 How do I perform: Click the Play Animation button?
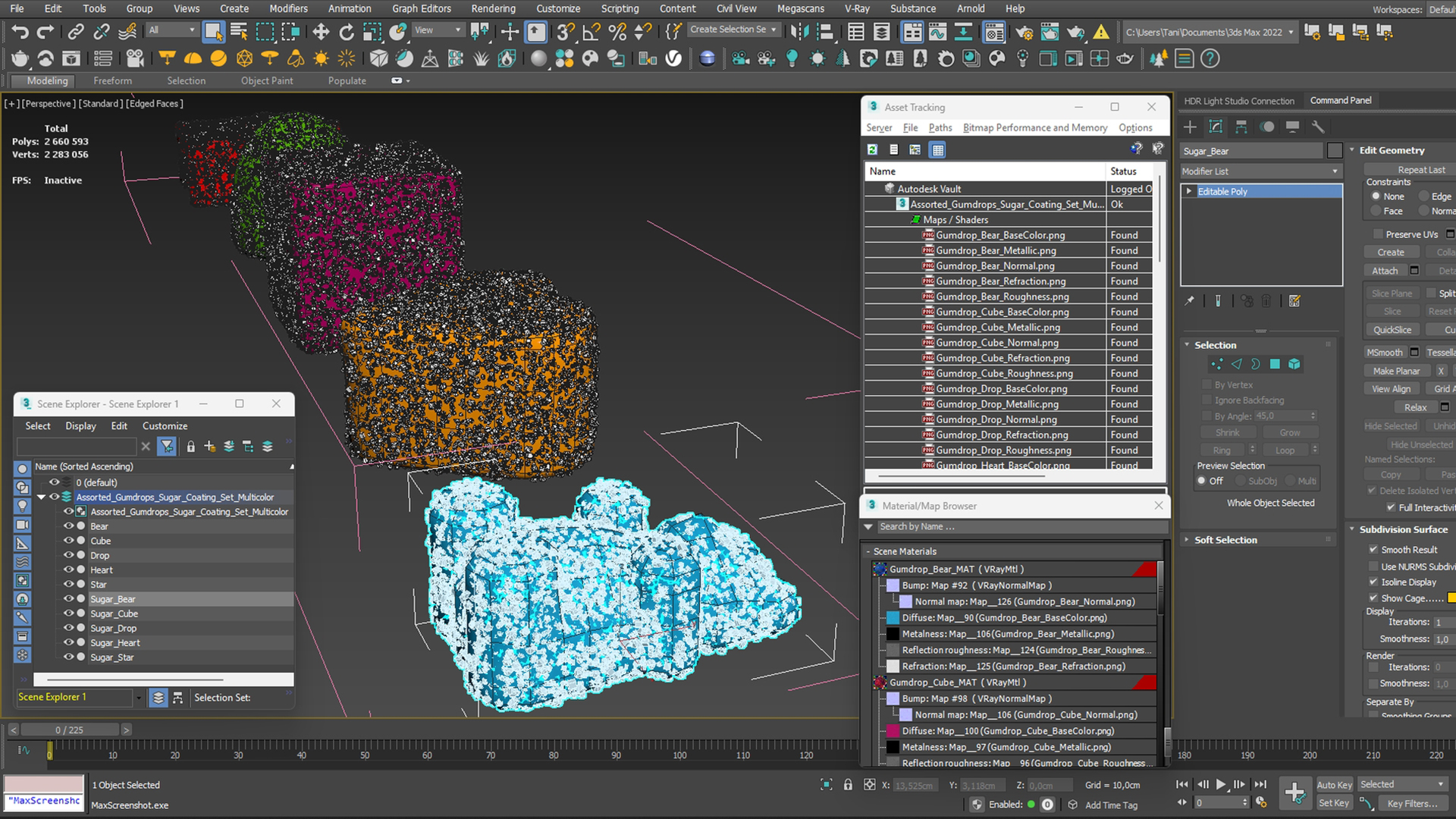coord(1220,785)
